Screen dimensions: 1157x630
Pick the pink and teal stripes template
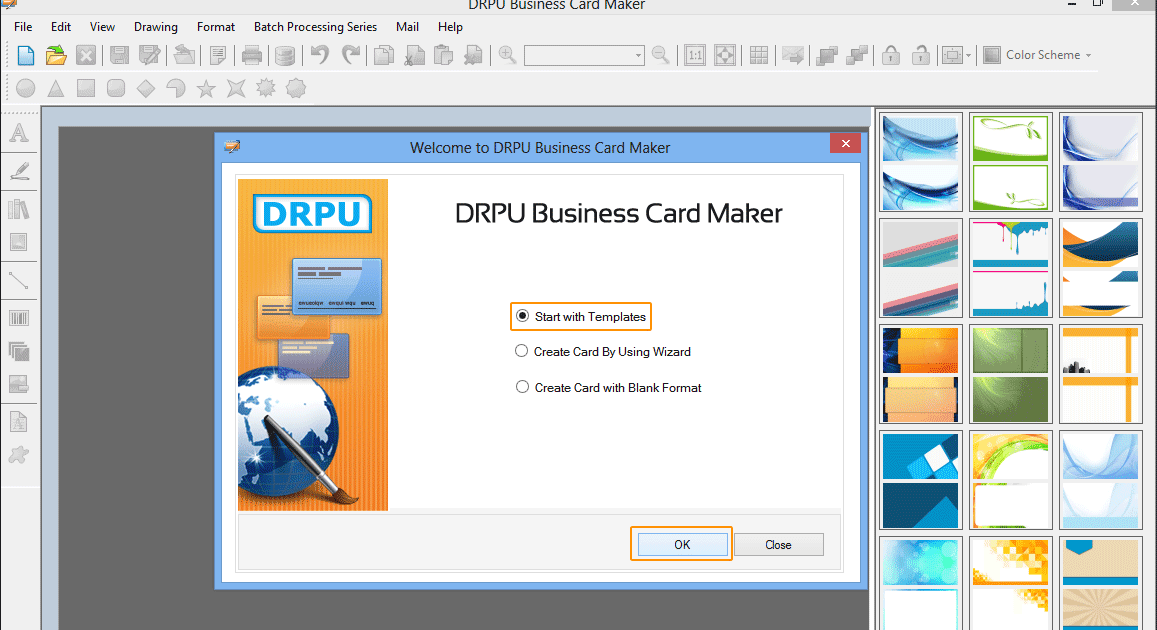point(920,268)
